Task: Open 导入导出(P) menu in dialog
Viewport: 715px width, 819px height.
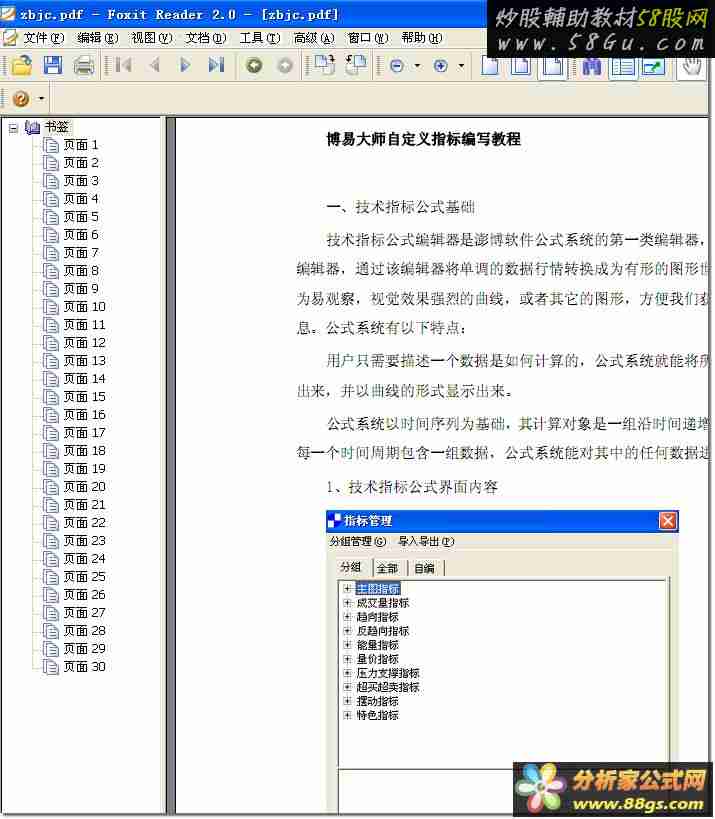Action: tap(426, 542)
